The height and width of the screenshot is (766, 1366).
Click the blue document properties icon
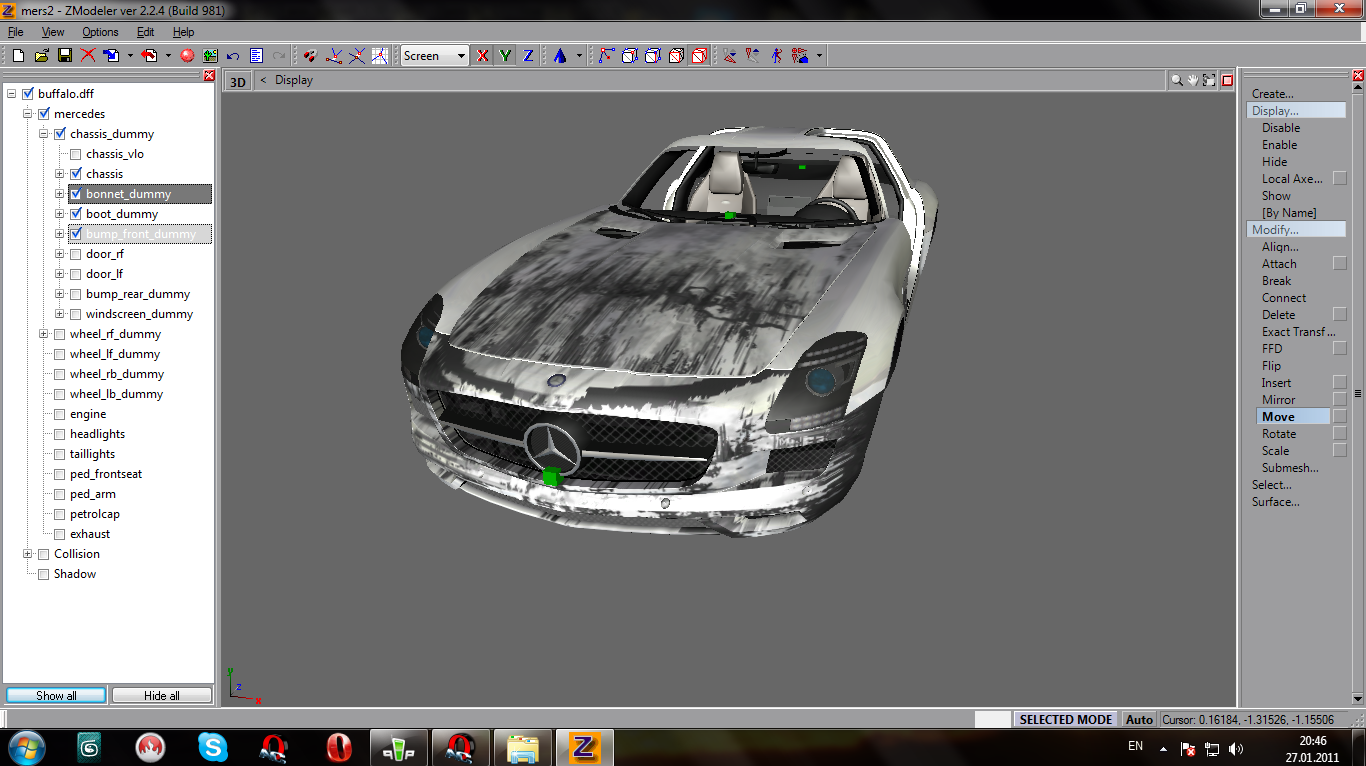pyautogui.click(x=256, y=56)
